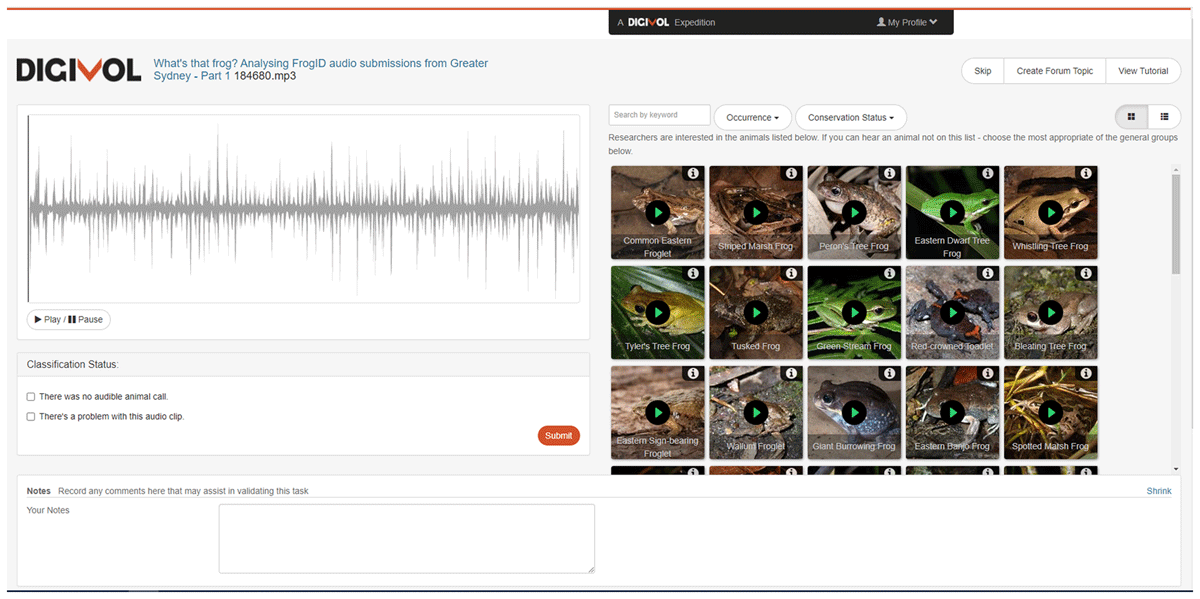Screen dimensions: 1200x599
Task: Play the Peron's Tree Frog audio
Action: click(x=853, y=212)
